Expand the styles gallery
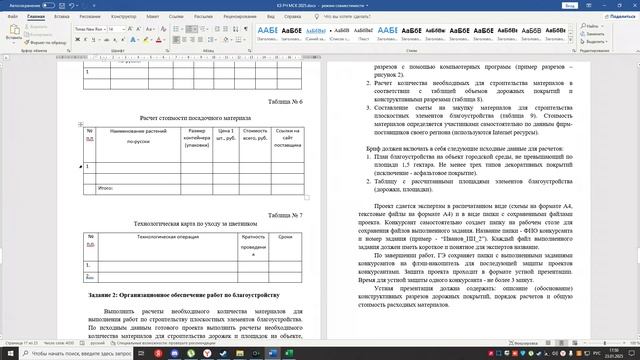The height and width of the screenshot is (360, 640). click(x=571, y=40)
